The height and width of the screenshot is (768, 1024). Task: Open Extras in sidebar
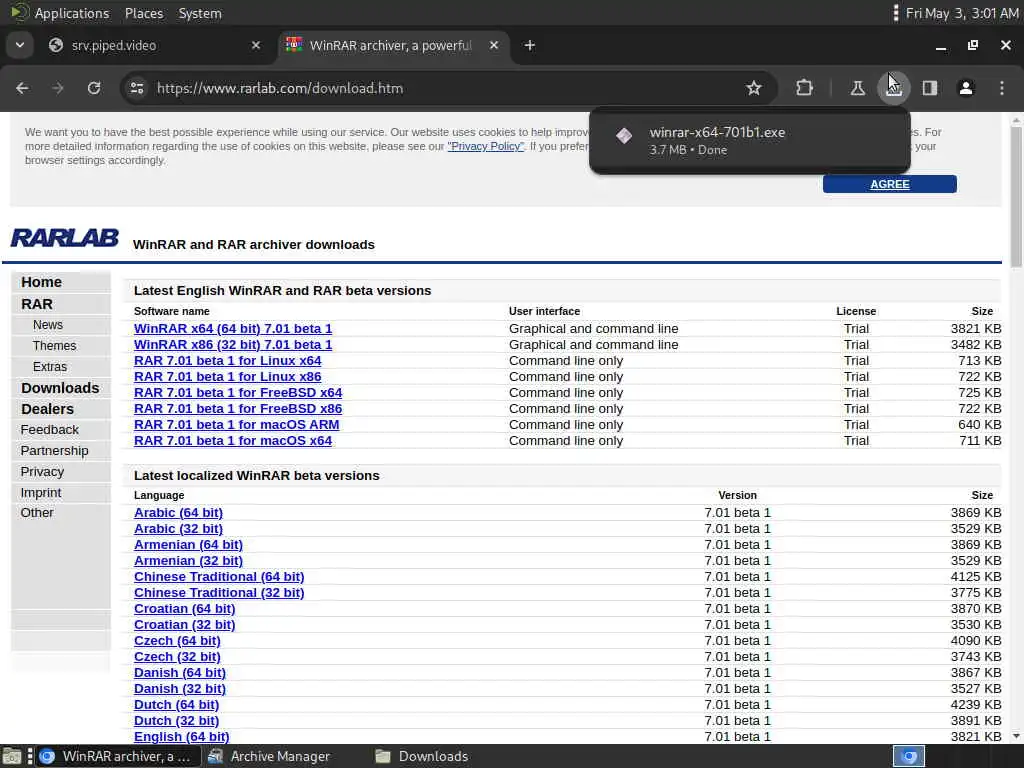tap(50, 367)
